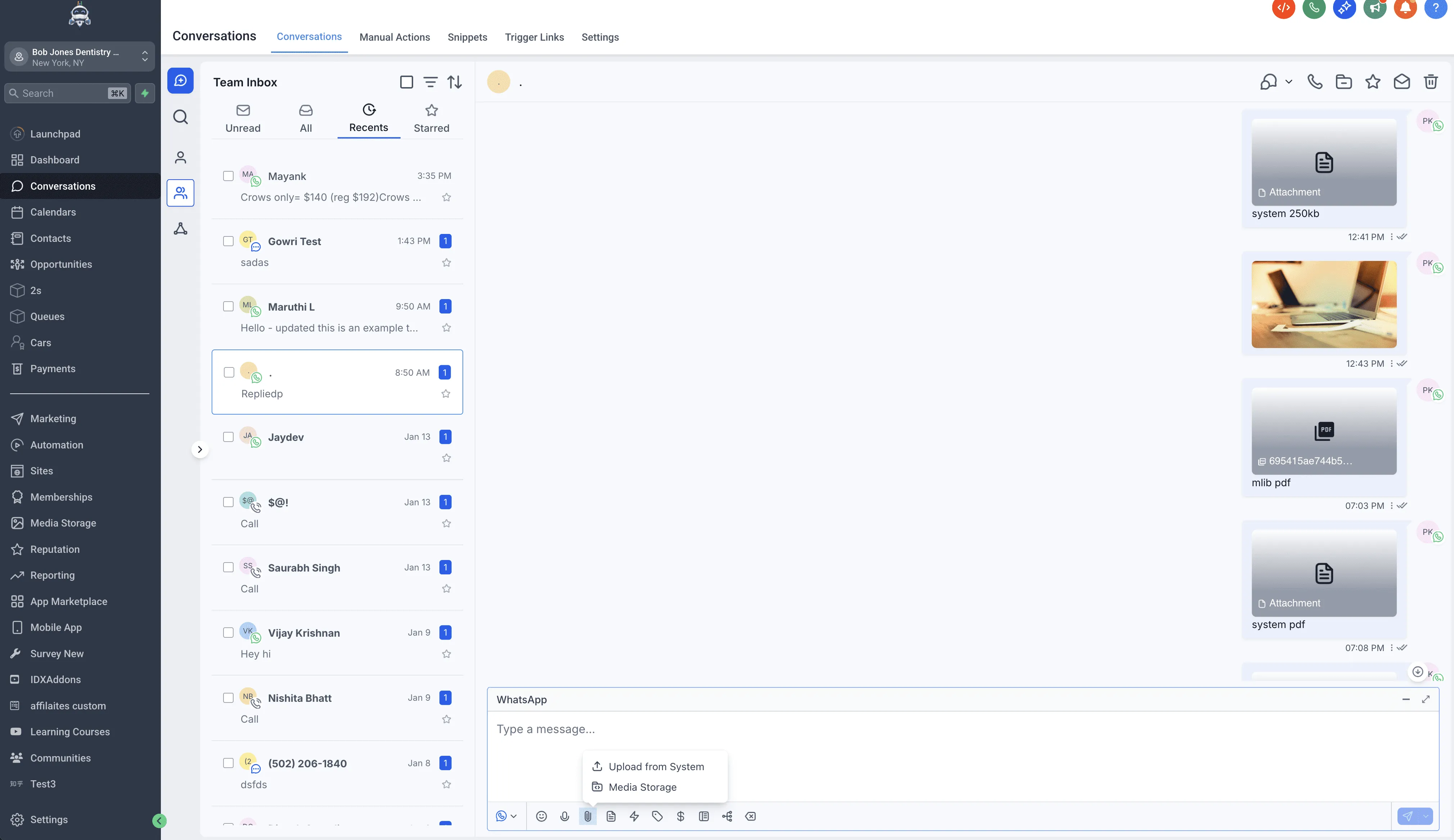
Task: Star the current conversation from the header
Action: coord(1373,82)
